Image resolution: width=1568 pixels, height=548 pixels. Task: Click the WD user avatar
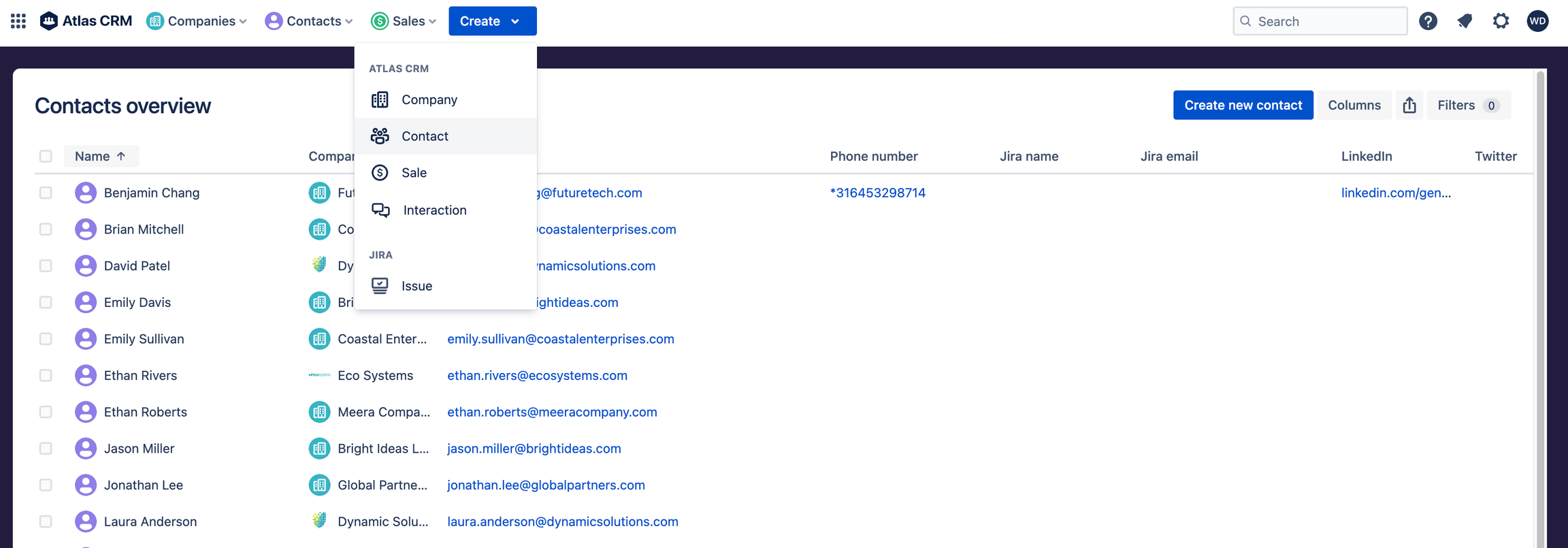(1537, 21)
